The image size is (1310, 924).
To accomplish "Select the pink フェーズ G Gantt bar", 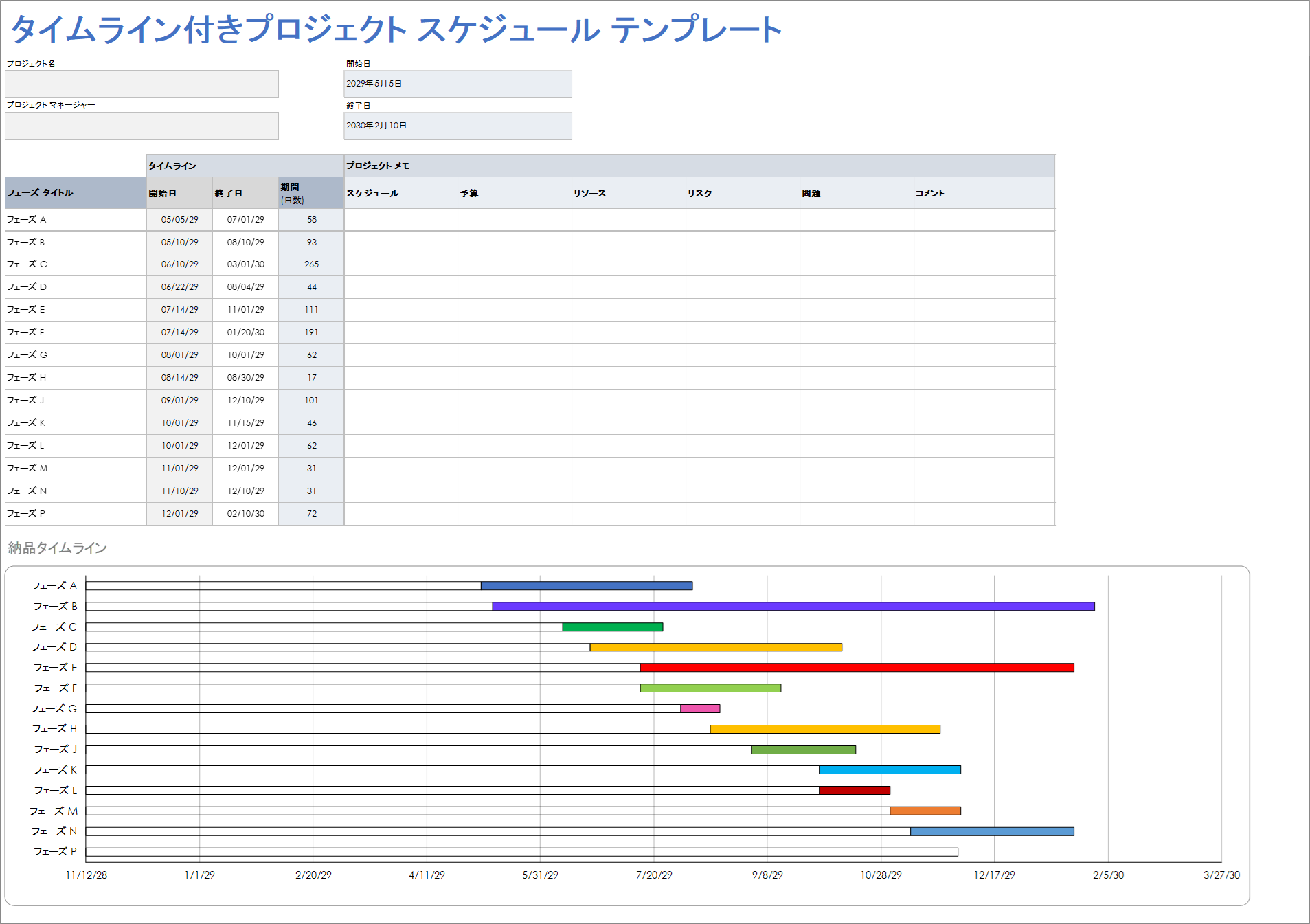I will [x=700, y=709].
